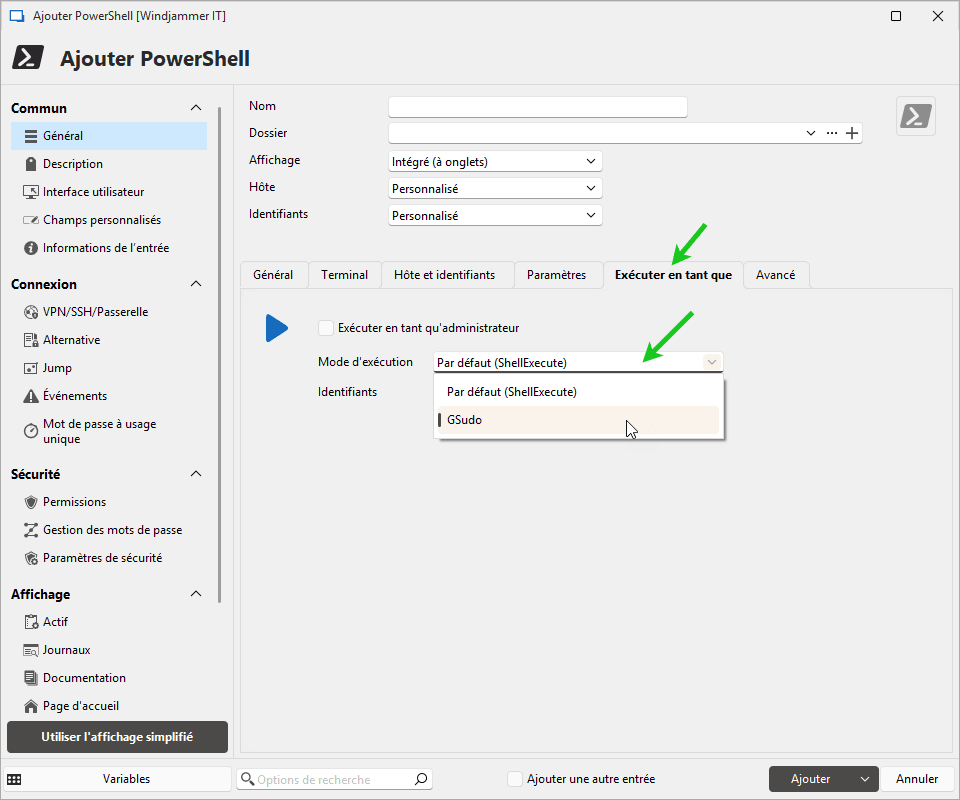
Task: Click into the Nom text field
Action: pyautogui.click(x=537, y=107)
